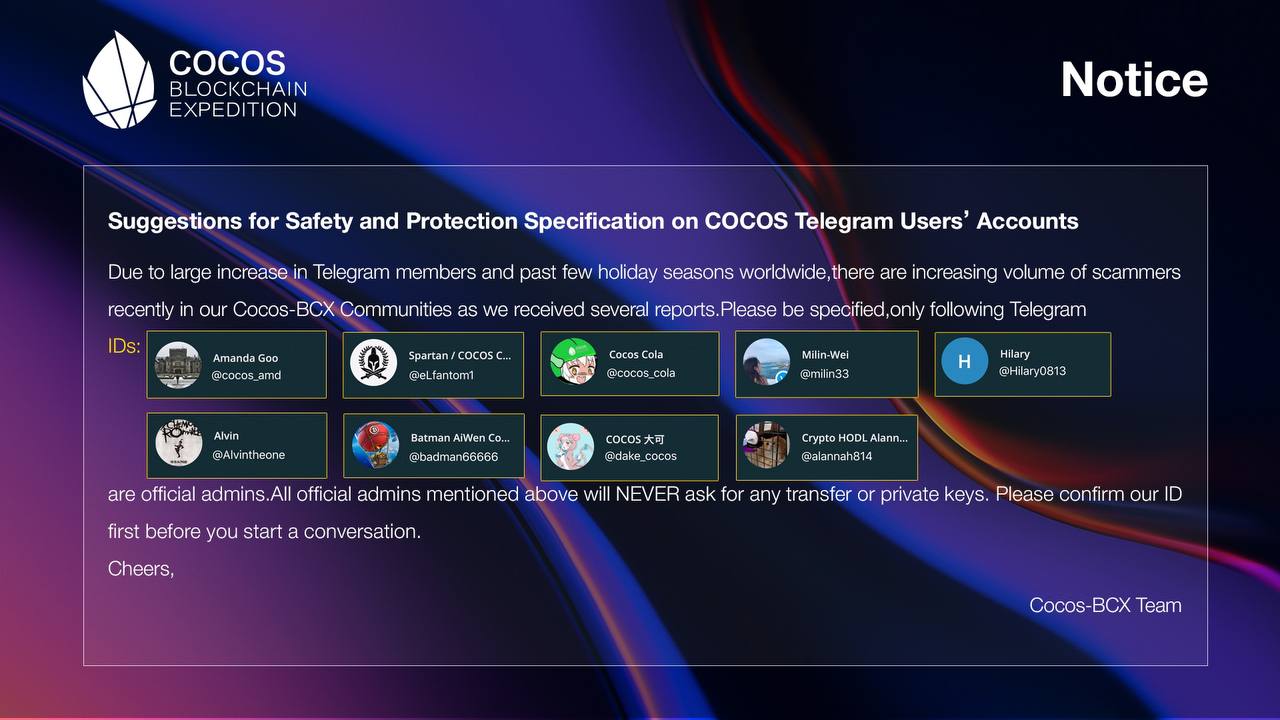Open the @dake_cocos handle
The height and width of the screenshot is (720, 1280).
pyautogui.click(x=640, y=456)
